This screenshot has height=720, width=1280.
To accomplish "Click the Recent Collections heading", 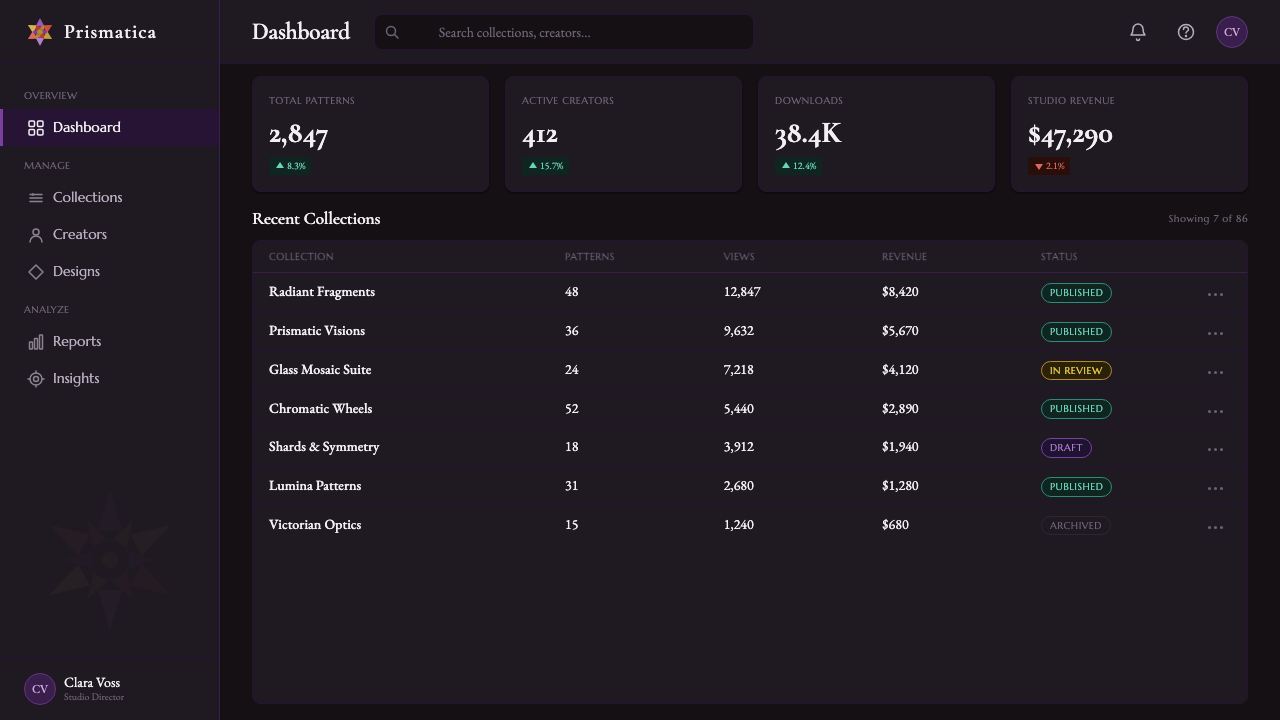I will (316, 219).
